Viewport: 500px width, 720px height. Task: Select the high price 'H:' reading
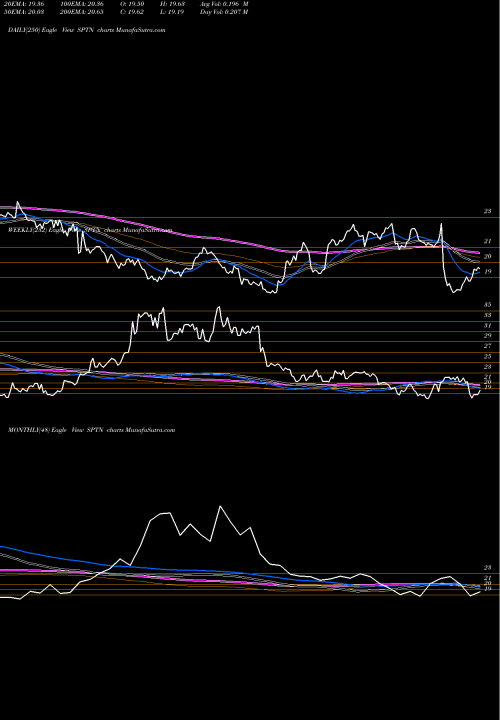point(172,4)
